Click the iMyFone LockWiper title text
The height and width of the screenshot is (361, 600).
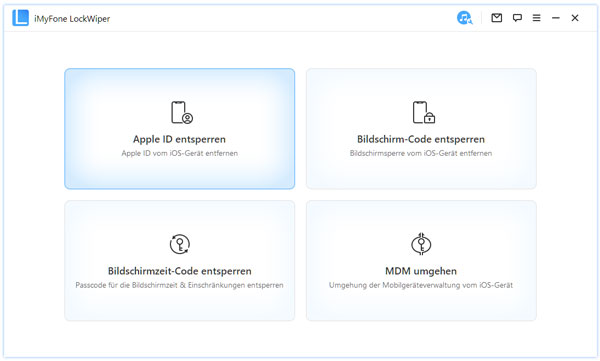(72, 19)
